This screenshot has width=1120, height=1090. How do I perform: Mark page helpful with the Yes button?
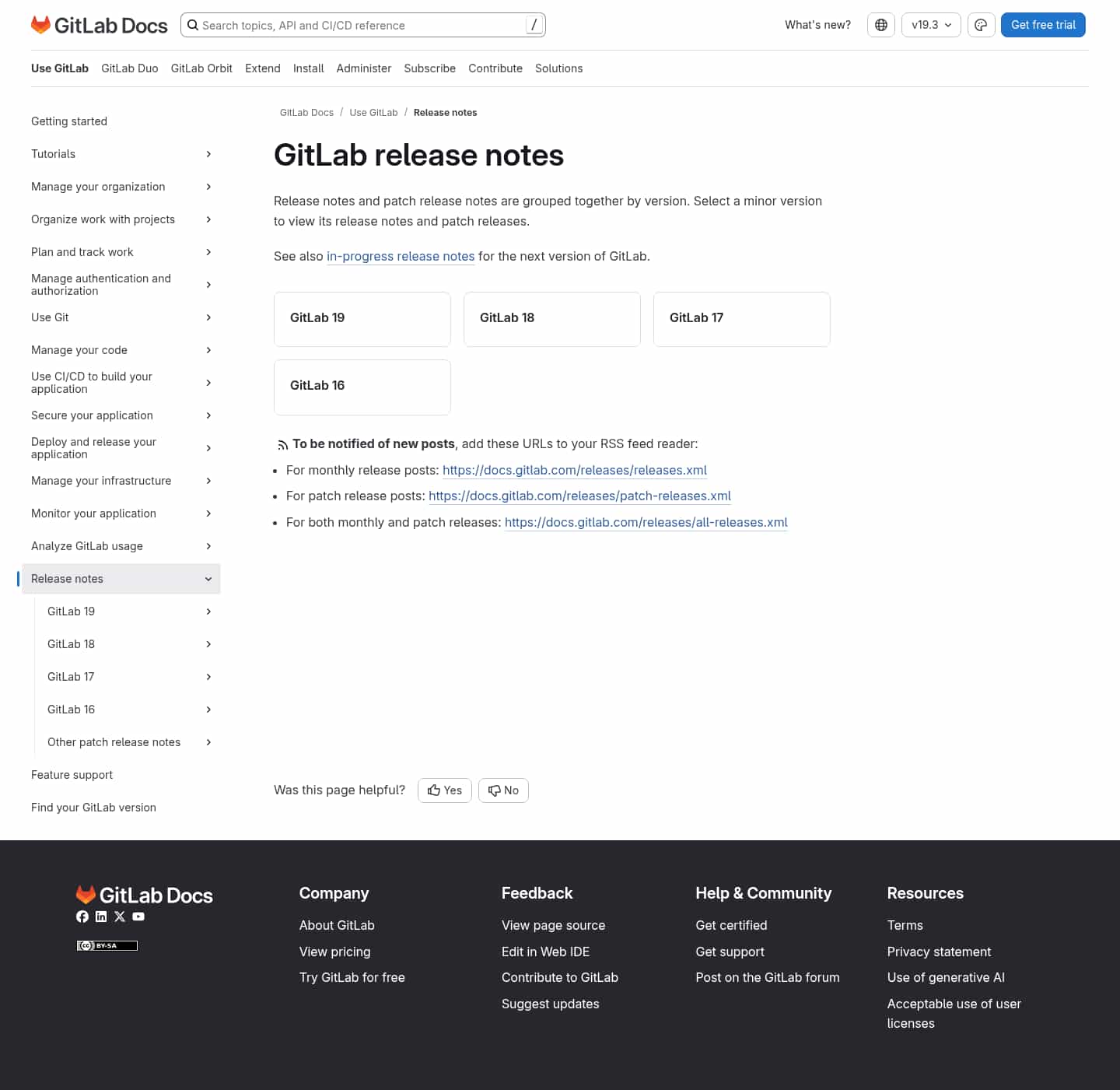445,790
